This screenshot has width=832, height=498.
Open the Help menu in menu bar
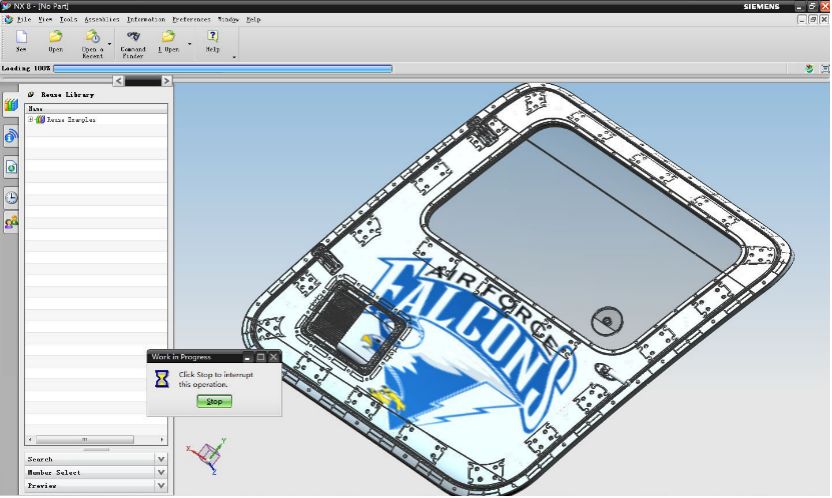(253, 20)
